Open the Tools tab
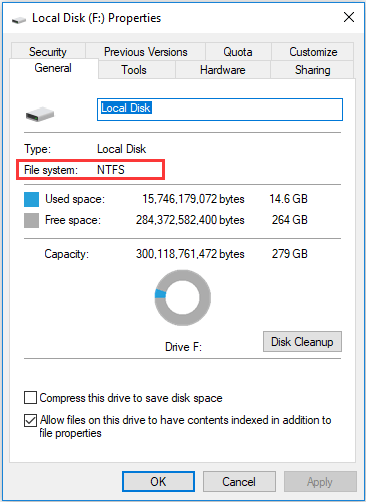Screen dimensions: 366x502 point(134,70)
